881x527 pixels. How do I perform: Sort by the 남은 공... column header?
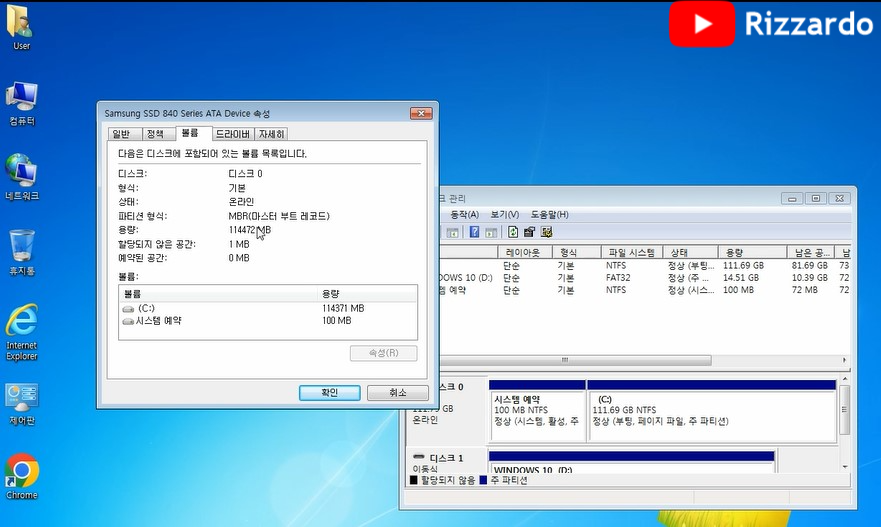tap(810, 252)
